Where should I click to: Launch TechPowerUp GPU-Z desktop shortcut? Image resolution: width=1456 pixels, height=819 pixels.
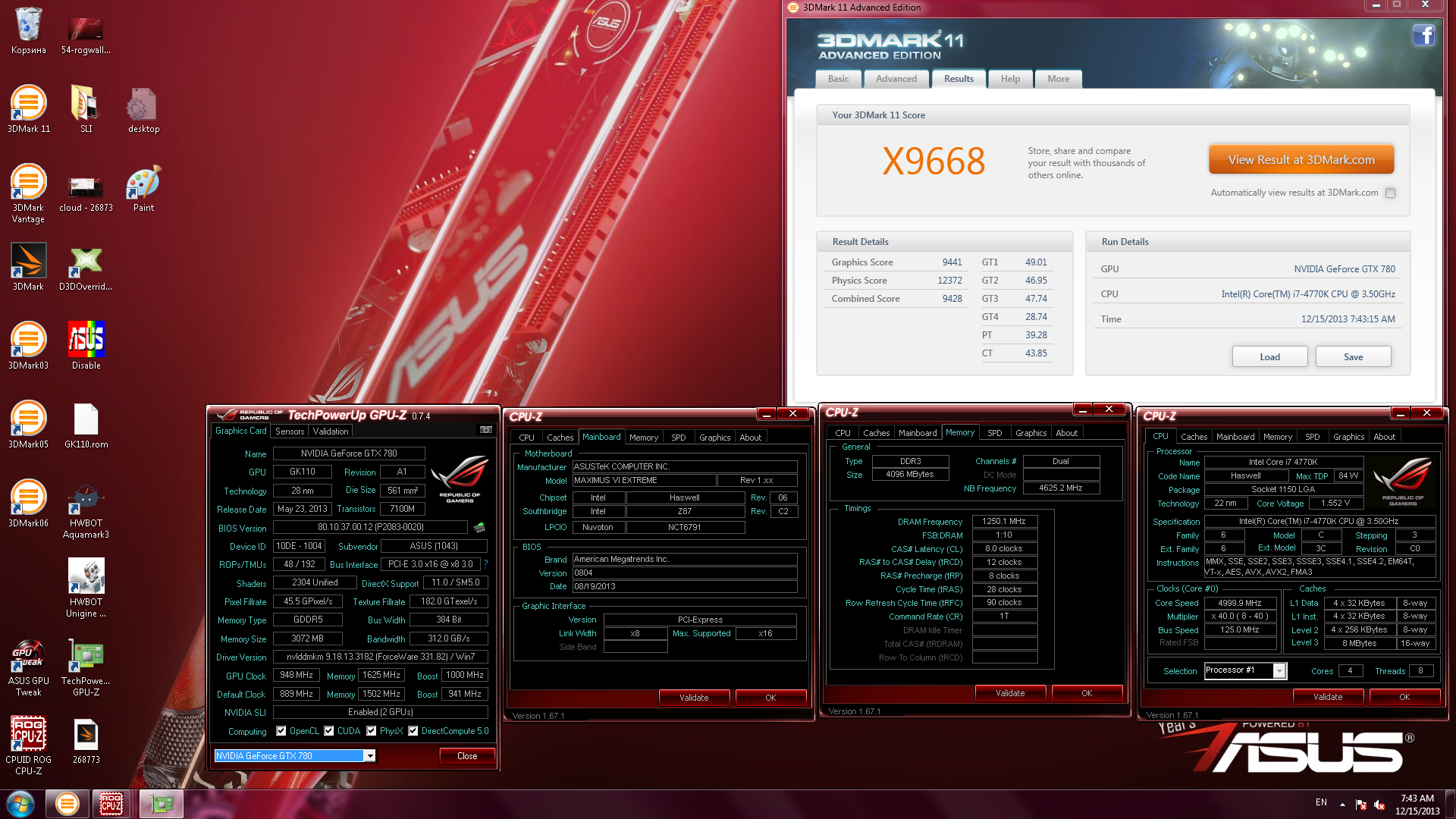[x=86, y=667]
